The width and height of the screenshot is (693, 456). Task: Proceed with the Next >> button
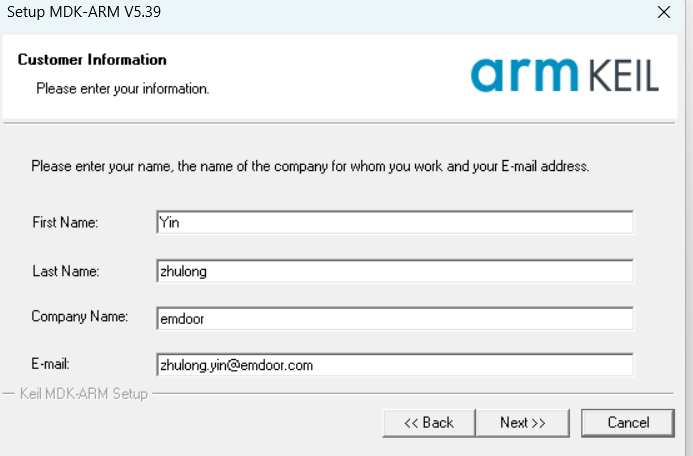522,423
